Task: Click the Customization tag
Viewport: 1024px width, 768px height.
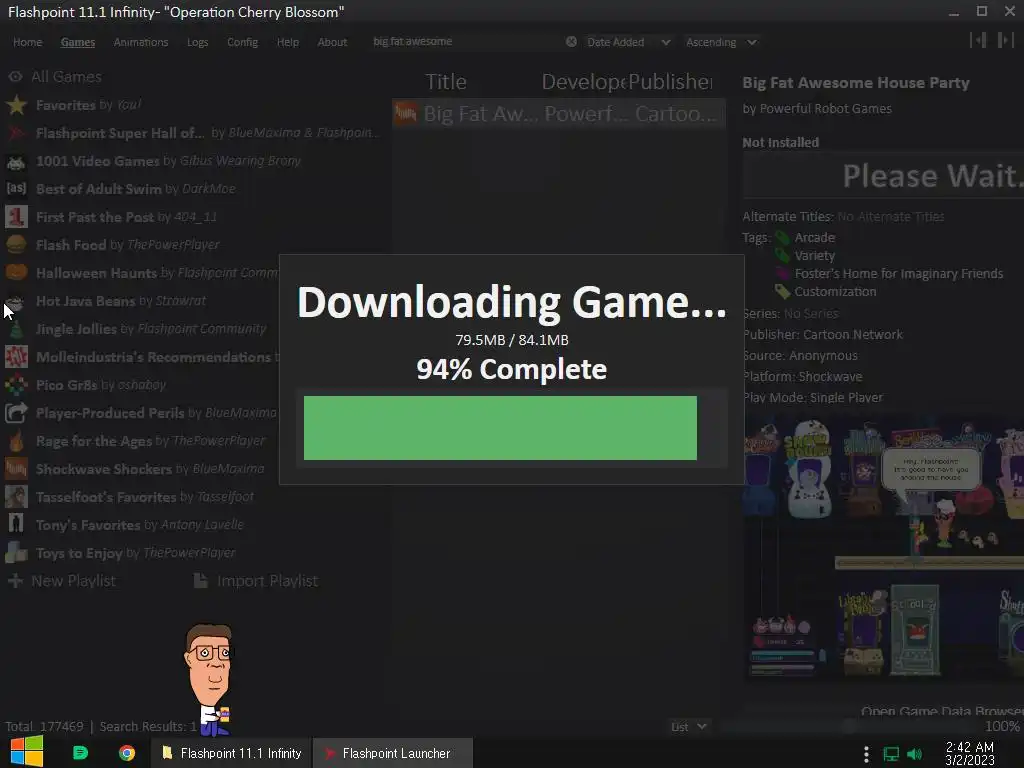Action: coord(835,292)
